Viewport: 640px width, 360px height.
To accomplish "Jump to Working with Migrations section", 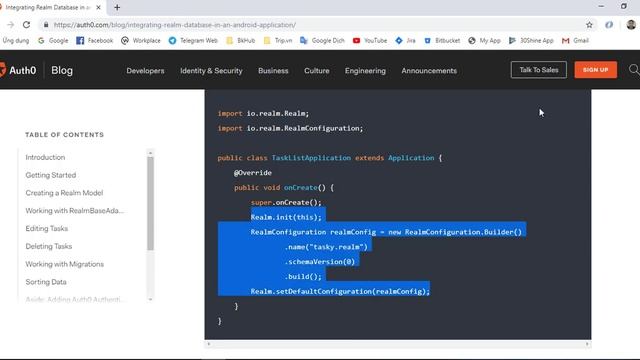I will tap(64, 264).
